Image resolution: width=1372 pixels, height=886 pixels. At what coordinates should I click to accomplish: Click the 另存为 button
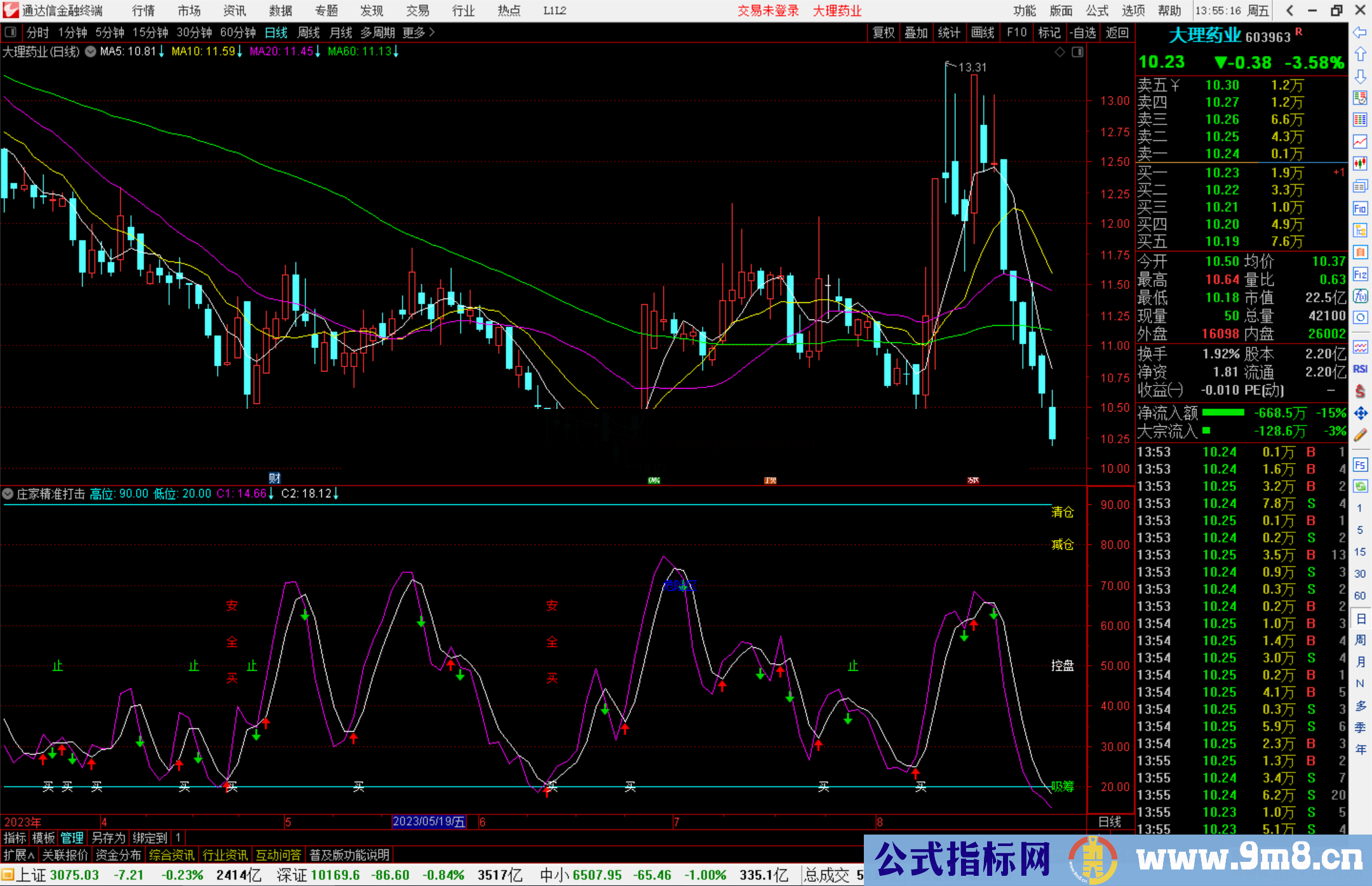(108, 838)
